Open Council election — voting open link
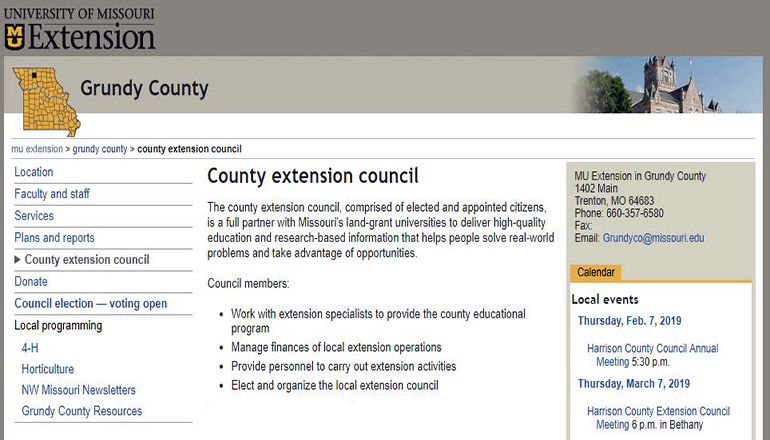This screenshot has width=770, height=440. 90,303
